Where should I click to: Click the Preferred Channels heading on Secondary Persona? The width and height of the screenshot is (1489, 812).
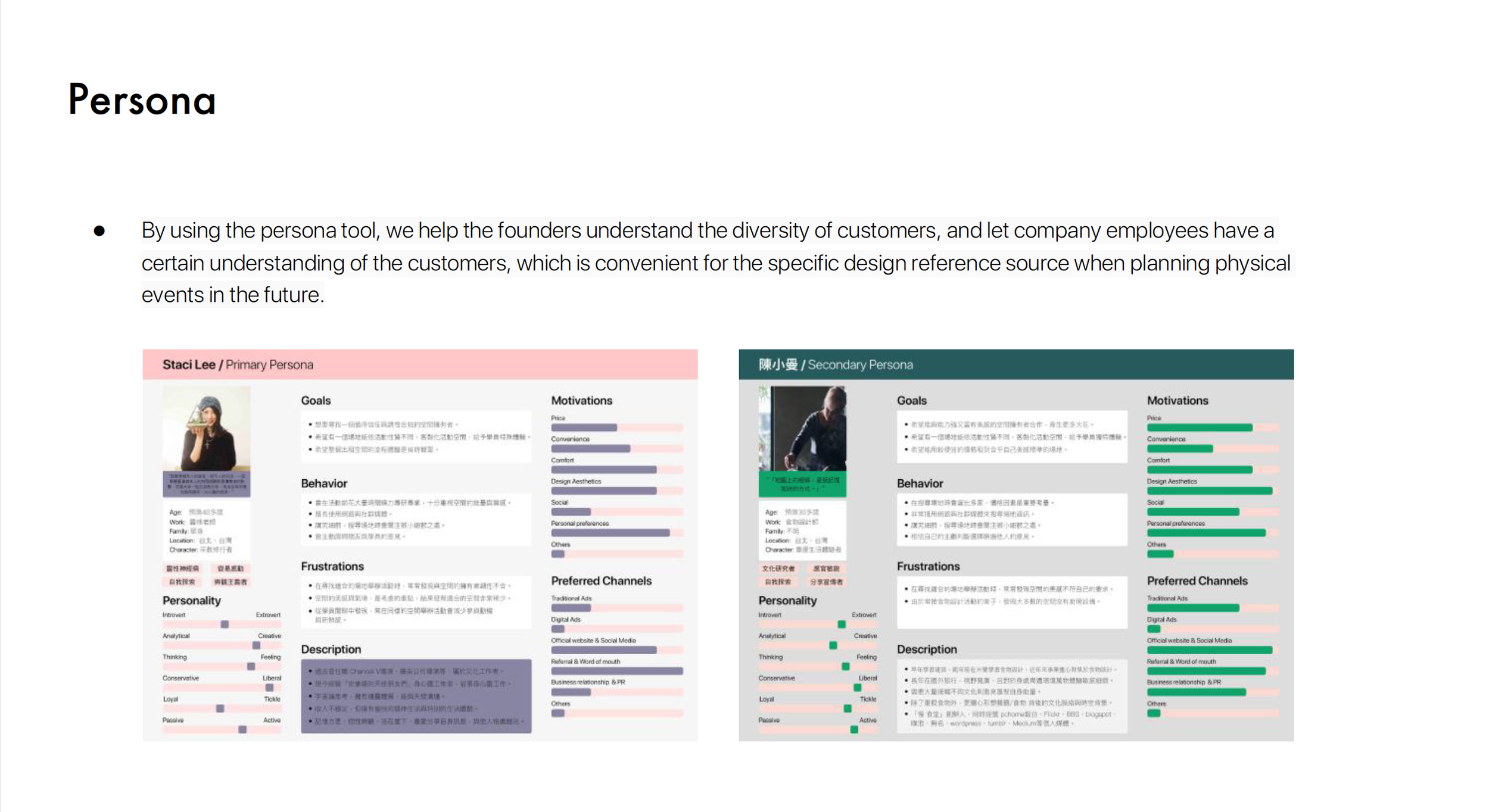pyautogui.click(x=1197, y=581)
